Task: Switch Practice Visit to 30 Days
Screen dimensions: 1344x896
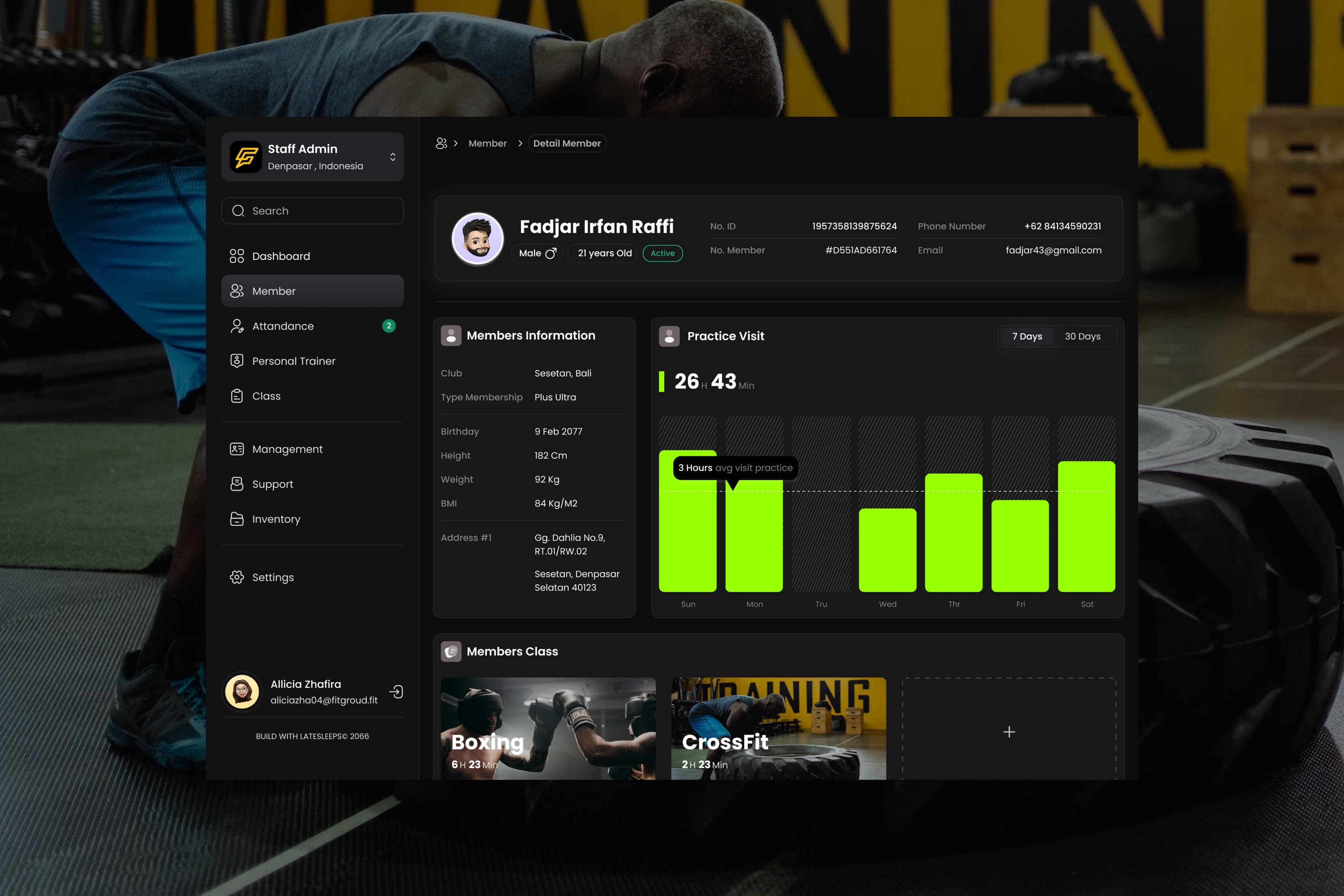Action: (1082, 336)
